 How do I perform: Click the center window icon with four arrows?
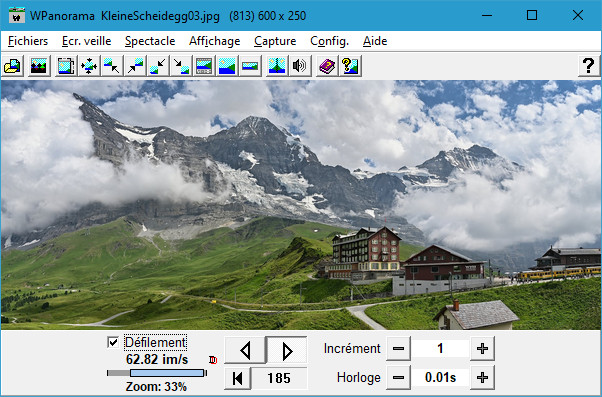[89, 66]
